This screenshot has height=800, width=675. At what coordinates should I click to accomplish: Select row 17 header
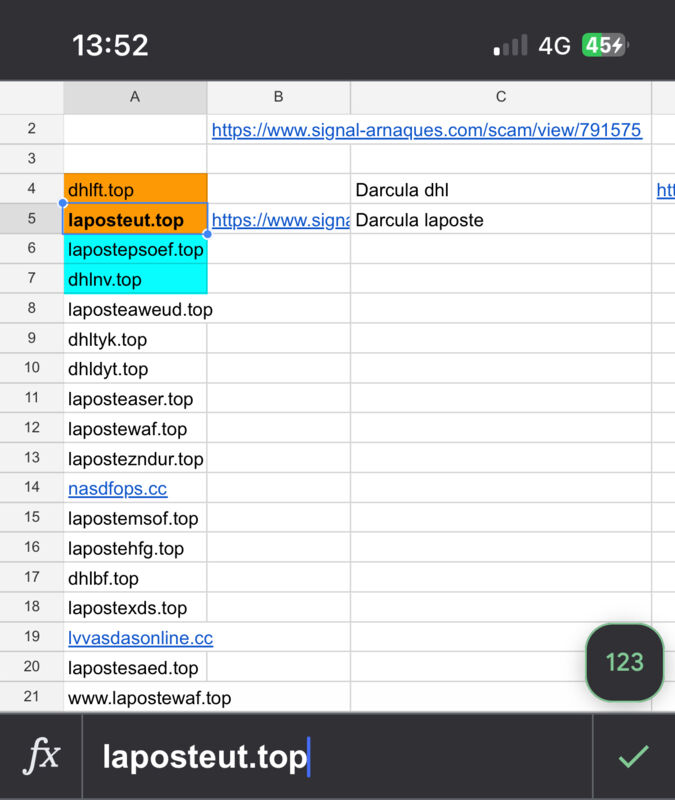[32, 577]
